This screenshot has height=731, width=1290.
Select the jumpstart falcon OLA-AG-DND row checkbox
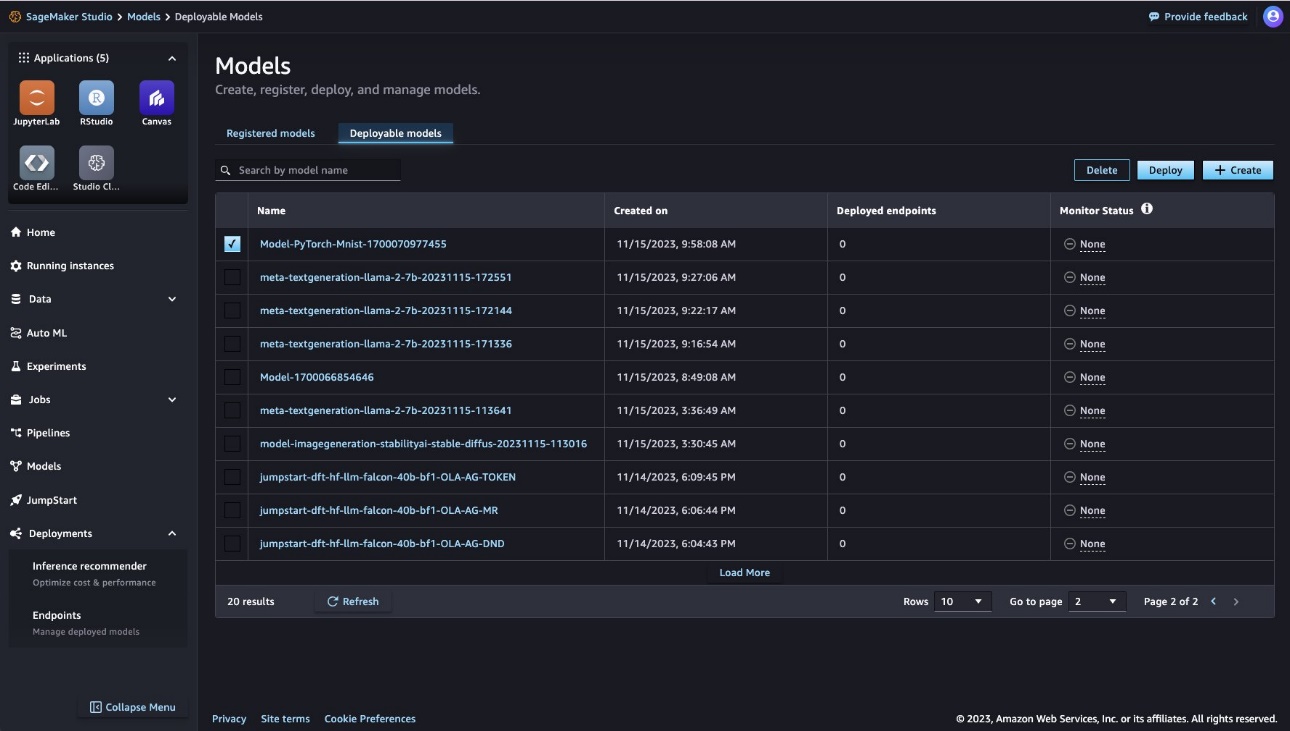(232, 543)
